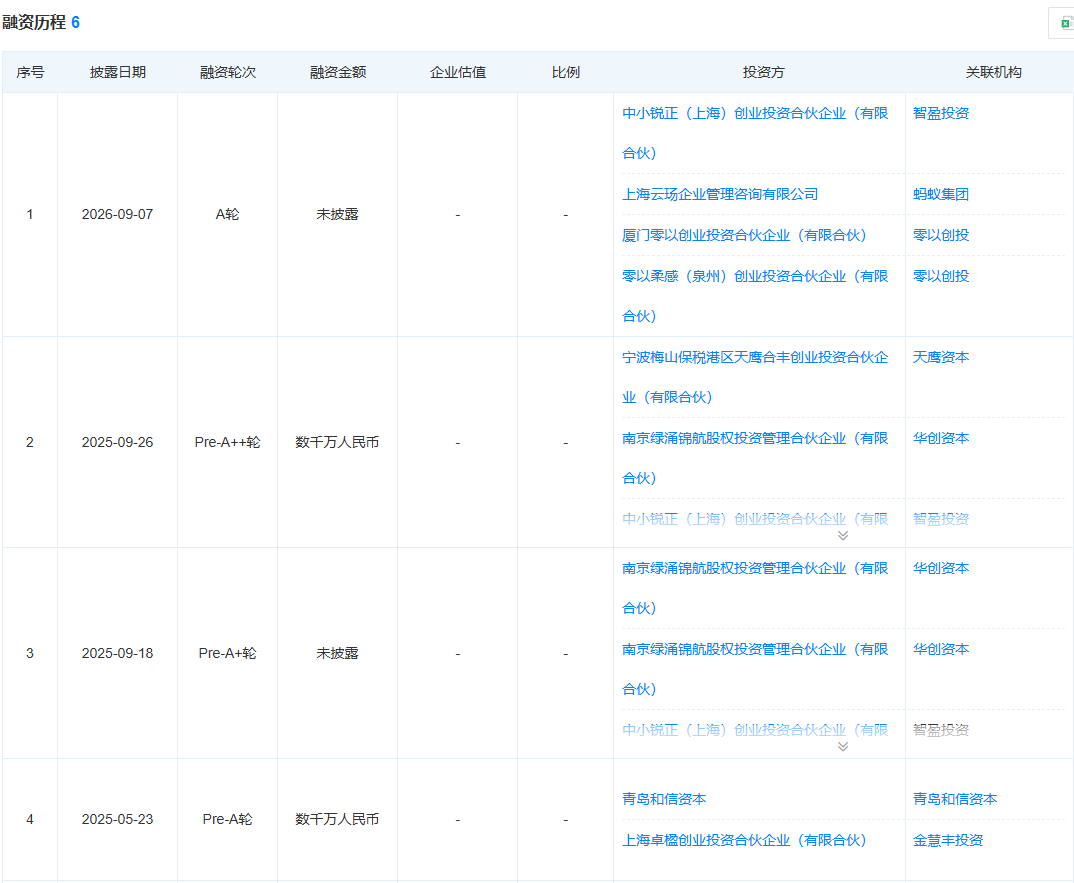Click the 披露日期 column header
The image size is (1074, 883).
click(118, 73)
